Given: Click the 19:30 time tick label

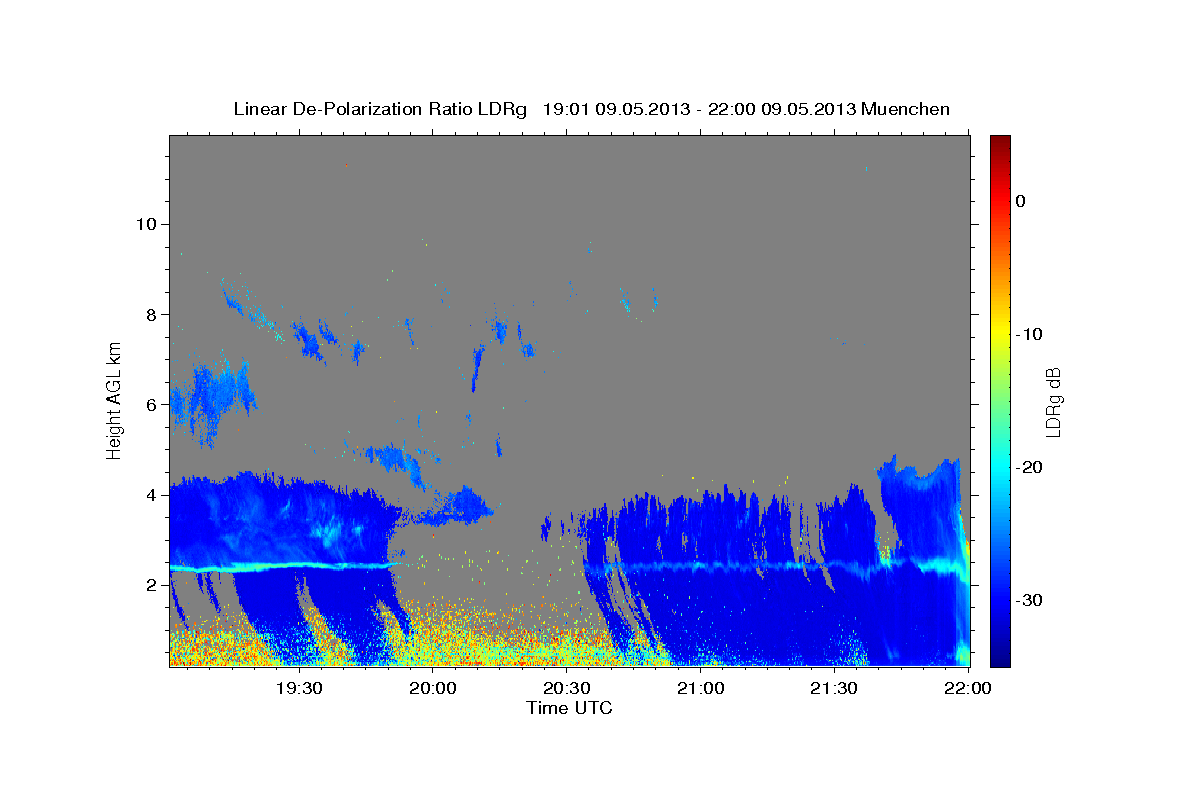Looking at the screenshot, I should pos(299,688).
